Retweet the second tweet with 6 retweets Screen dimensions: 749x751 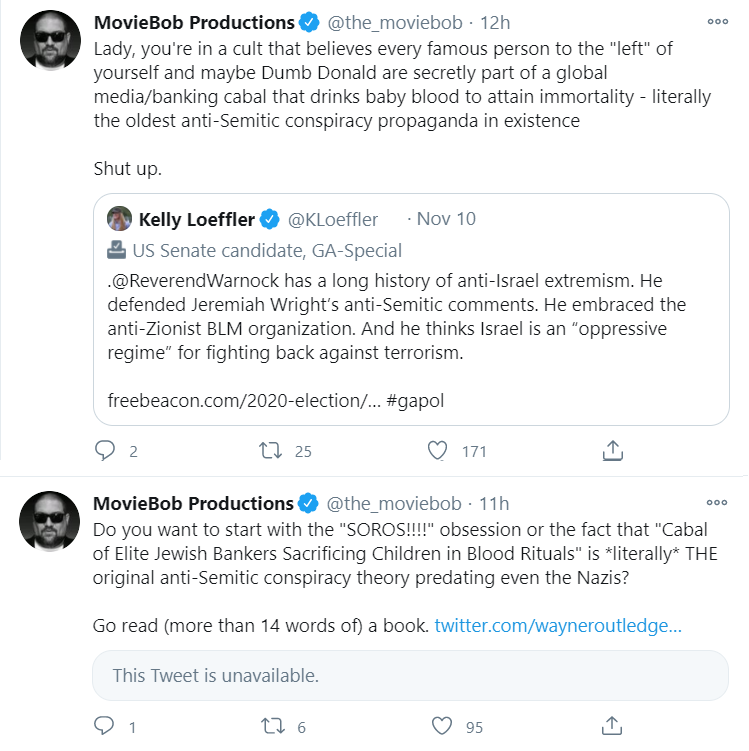coord(269,726)
